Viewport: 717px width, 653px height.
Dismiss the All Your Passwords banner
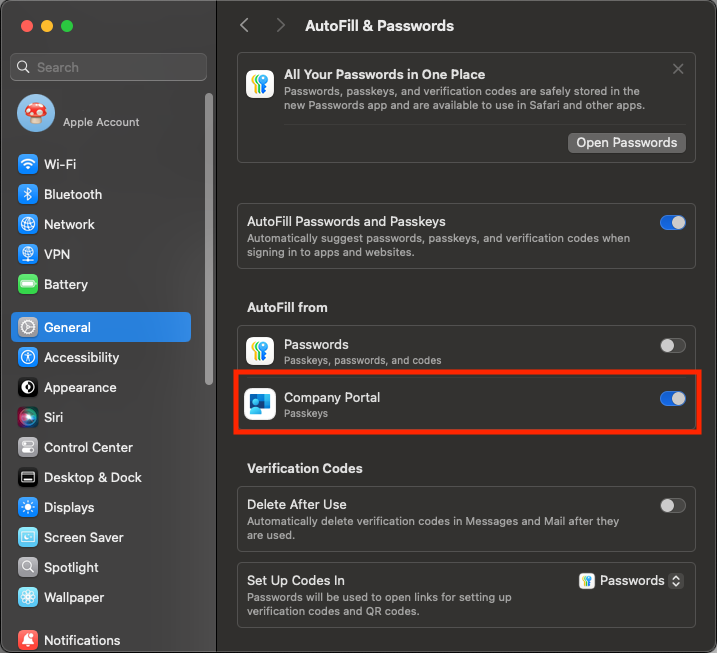(678, 69)
